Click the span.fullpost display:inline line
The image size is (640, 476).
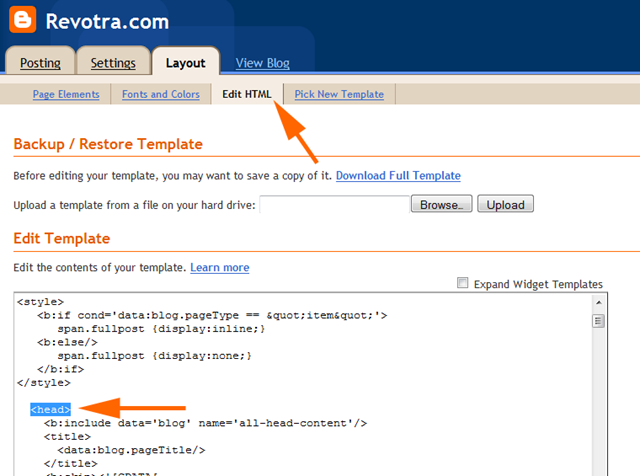pos(161,329)
